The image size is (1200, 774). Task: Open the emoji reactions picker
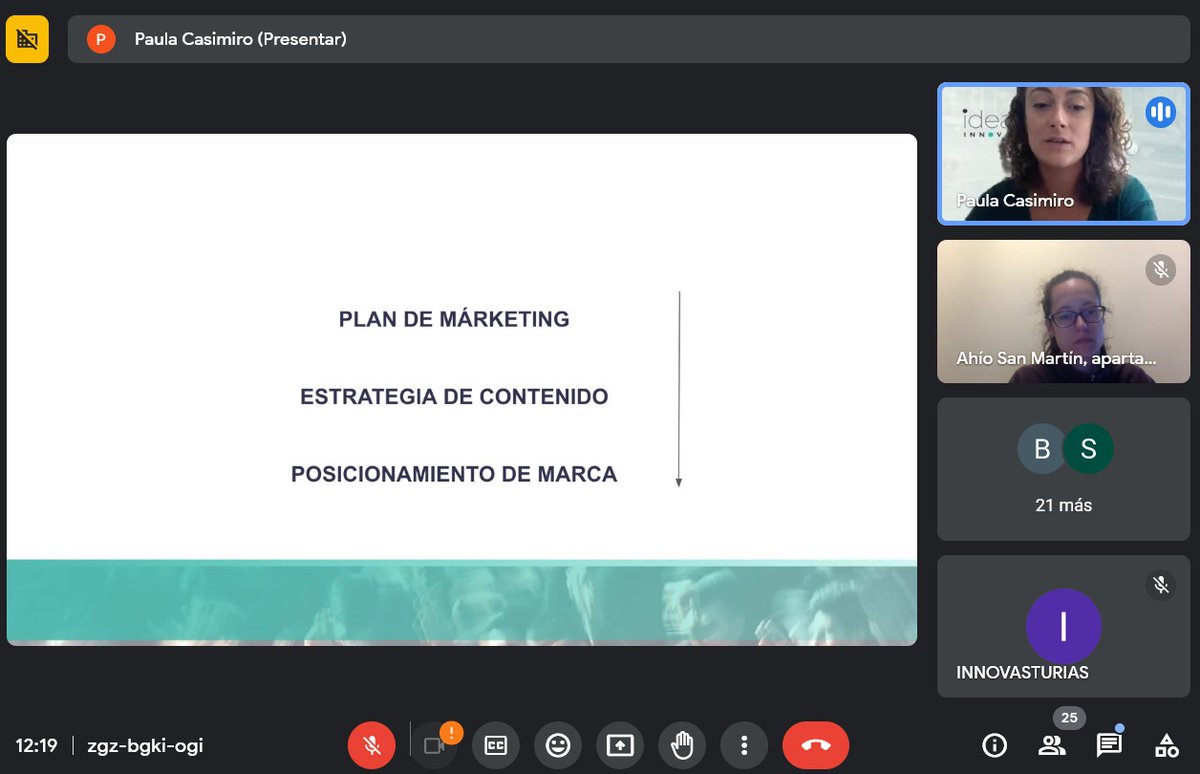(558, 745)
